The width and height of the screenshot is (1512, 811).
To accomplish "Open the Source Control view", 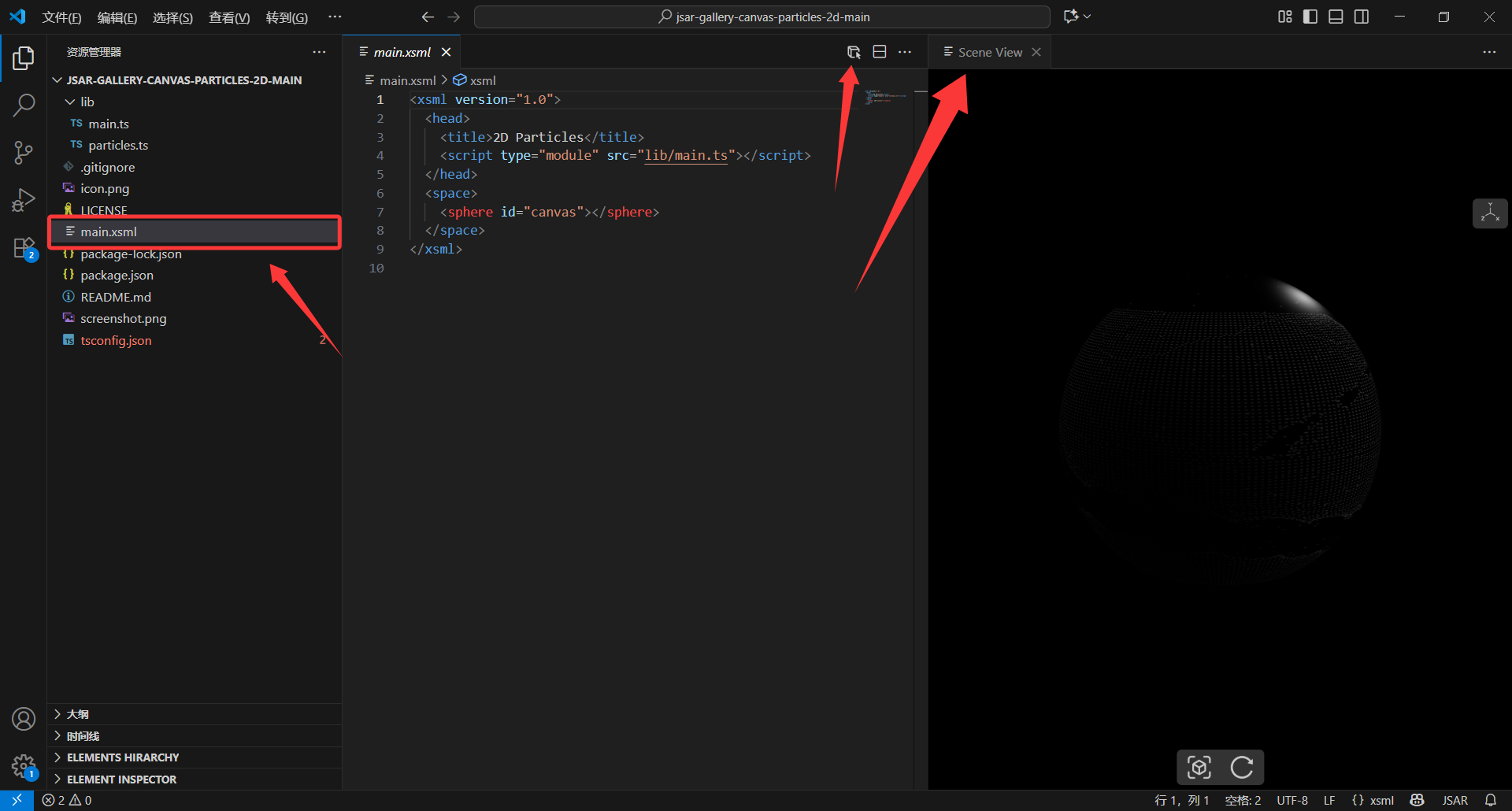I will 24,153.
